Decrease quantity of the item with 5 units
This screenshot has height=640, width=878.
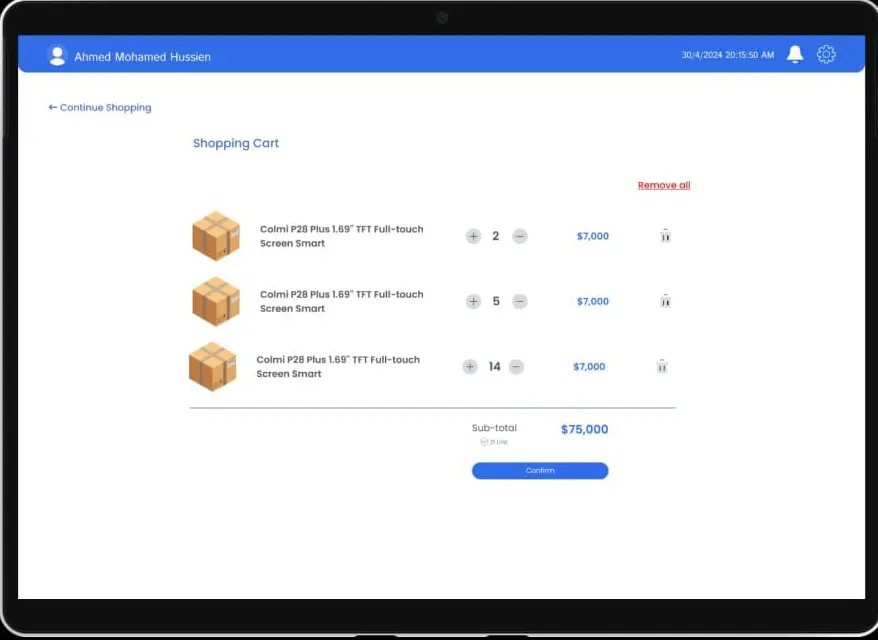tap(520, 301)
